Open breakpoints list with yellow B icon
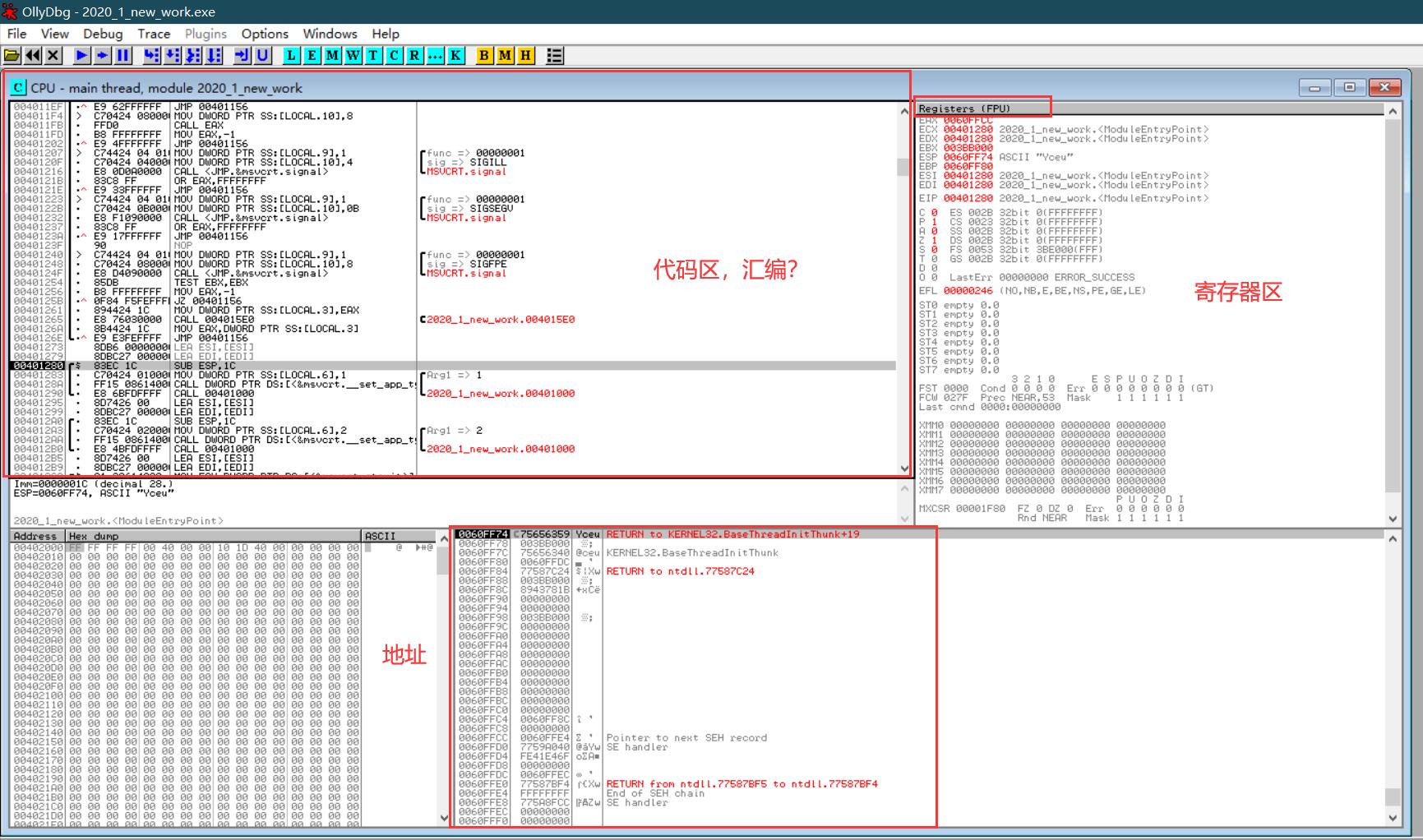 coord(485,55)
